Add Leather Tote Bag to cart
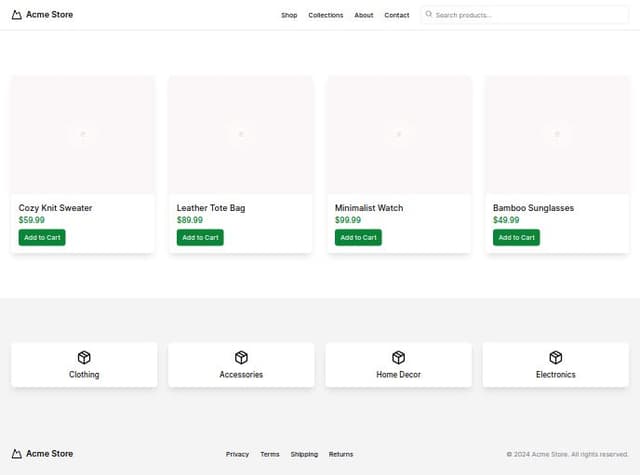Screen dimensions: 640x475 [x=200, y=238]
